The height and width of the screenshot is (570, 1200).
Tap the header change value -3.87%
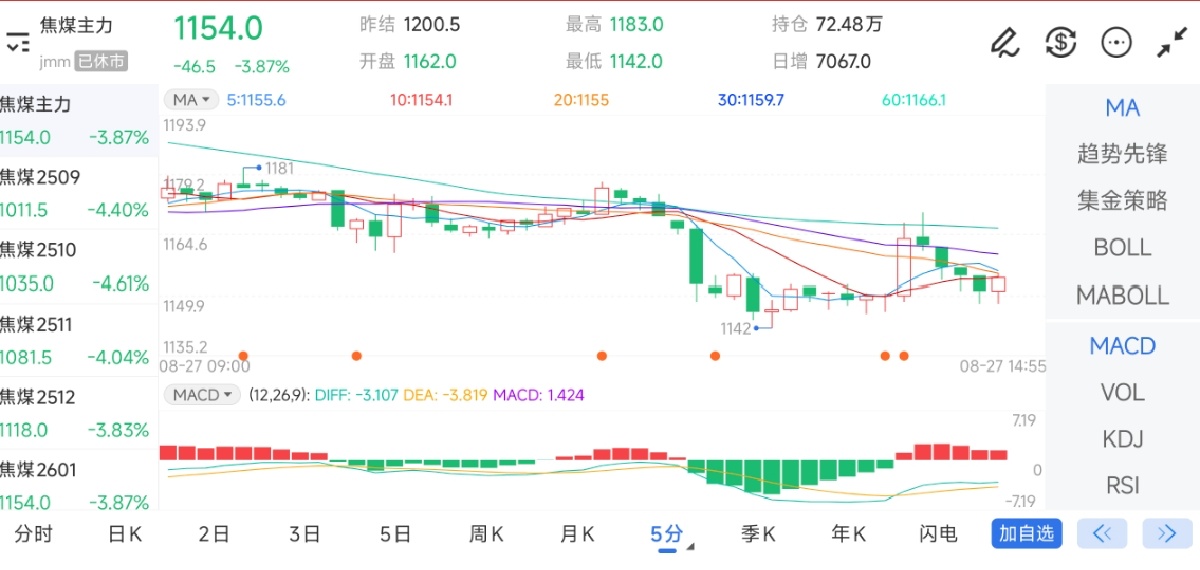(x=262, y=67)
